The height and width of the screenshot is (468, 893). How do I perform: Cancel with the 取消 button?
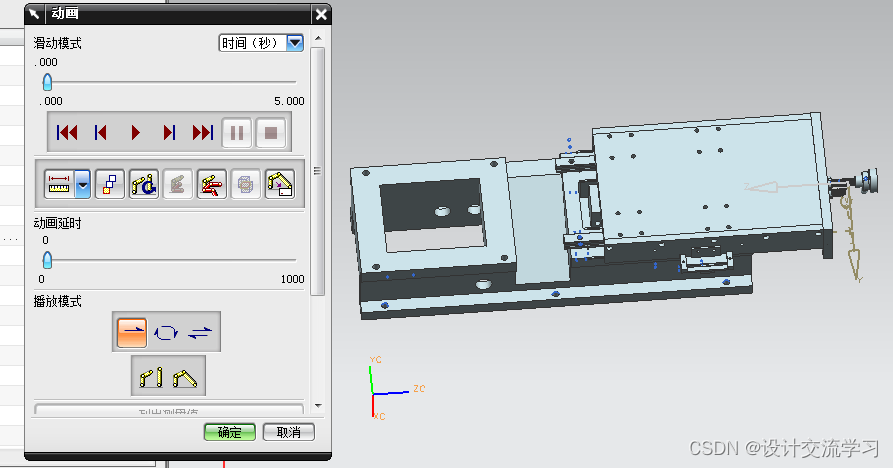(x=289, y=432)
